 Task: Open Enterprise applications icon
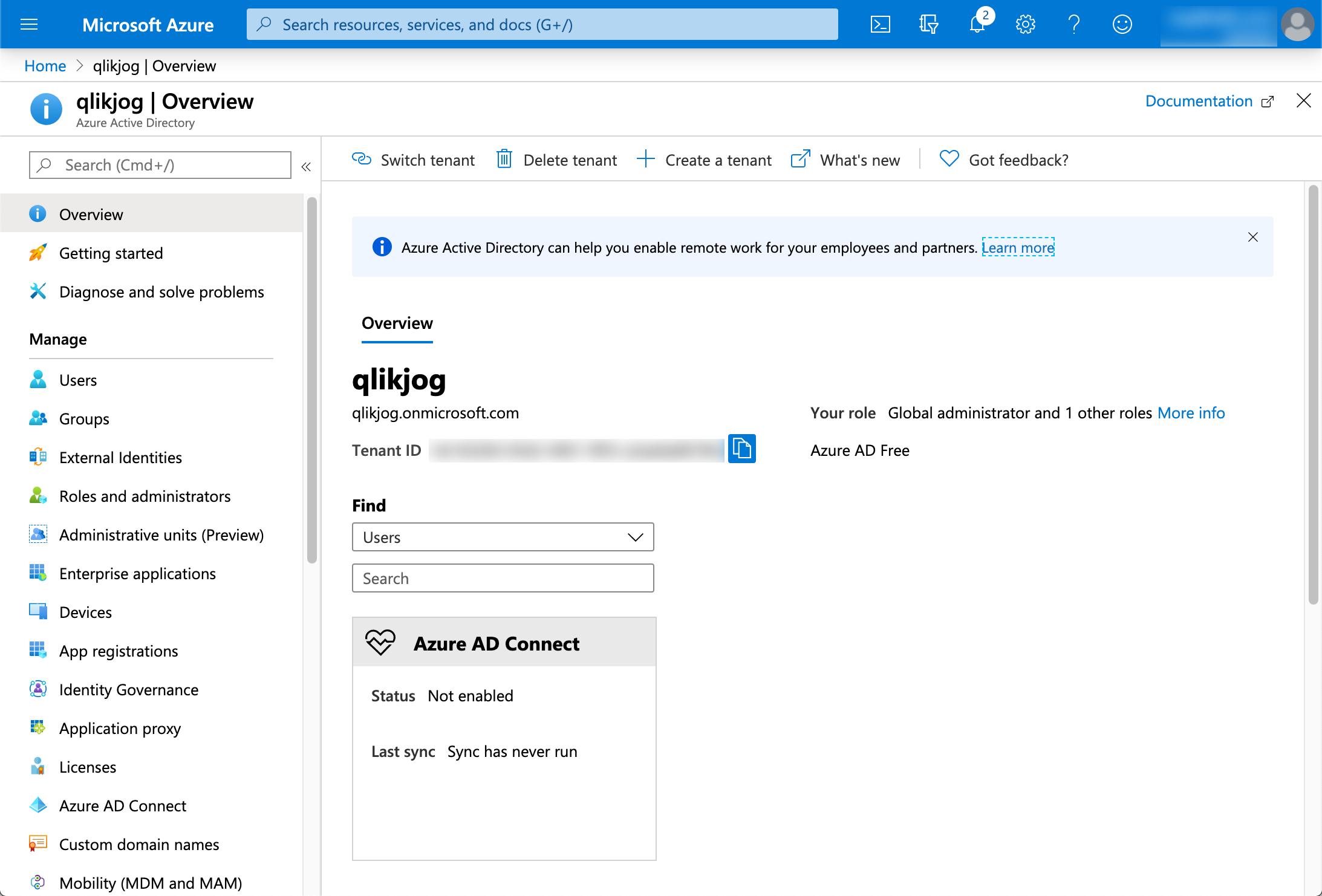(38, 573)
